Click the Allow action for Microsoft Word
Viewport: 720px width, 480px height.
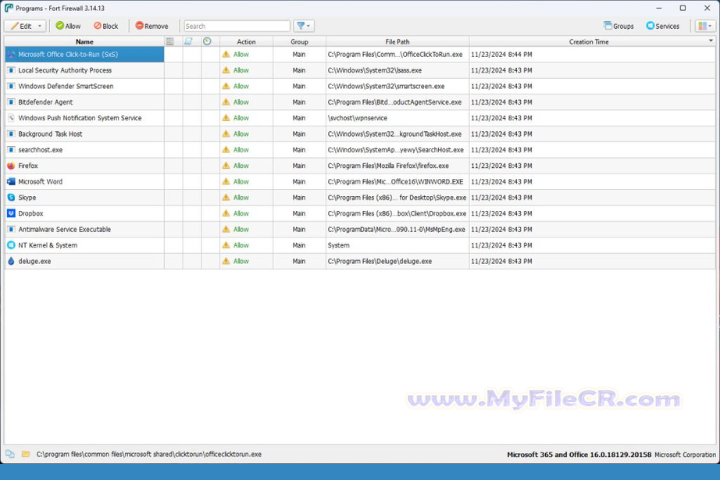tap(241, 182)
